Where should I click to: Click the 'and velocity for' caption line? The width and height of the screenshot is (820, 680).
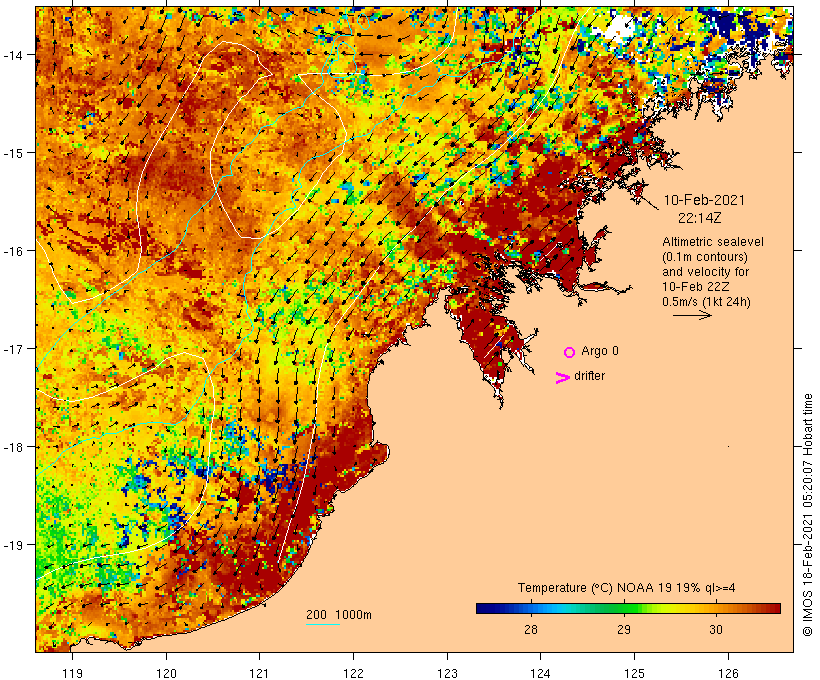click(x=705, y=271)
